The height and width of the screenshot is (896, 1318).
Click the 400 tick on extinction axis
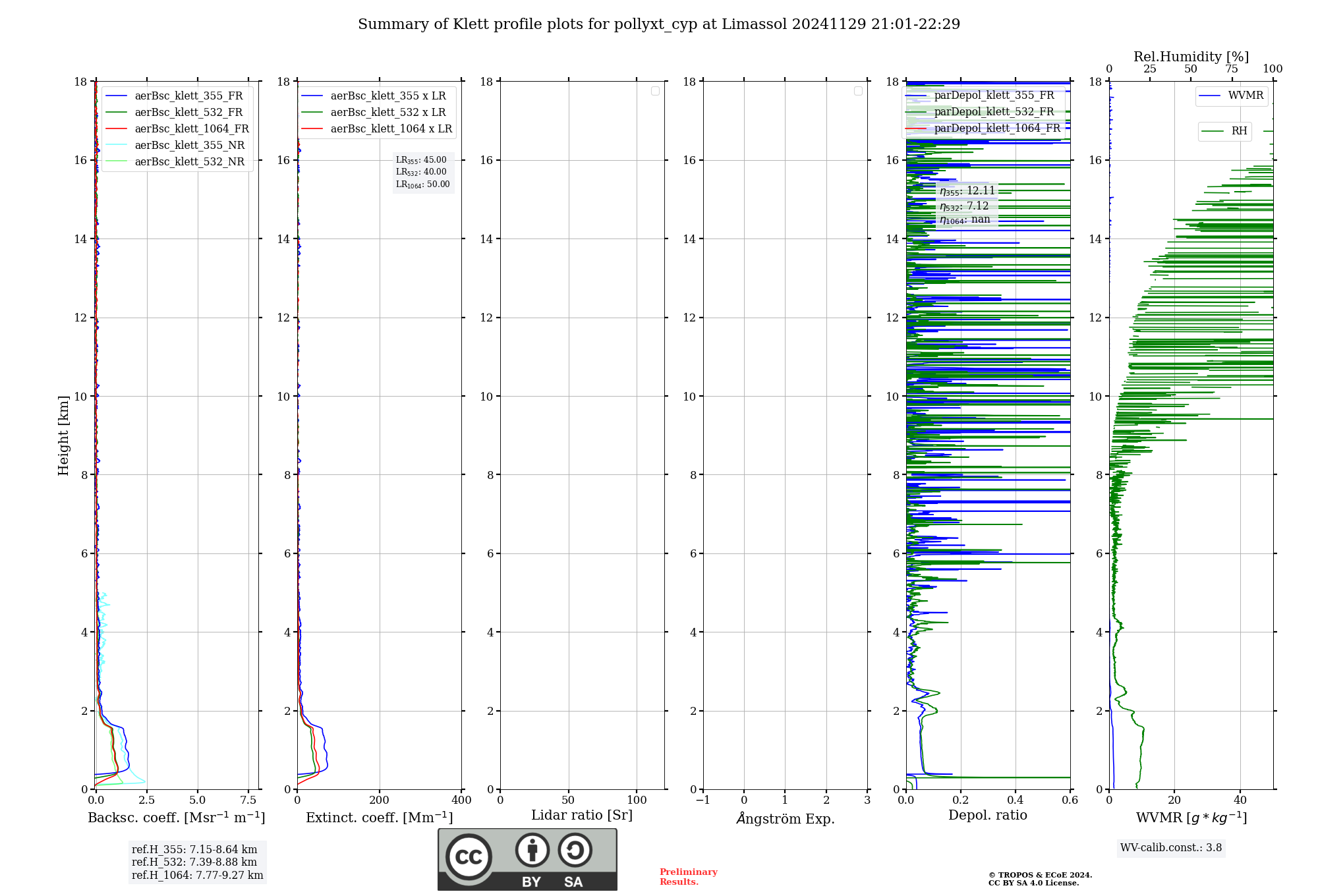click(461, 800)
